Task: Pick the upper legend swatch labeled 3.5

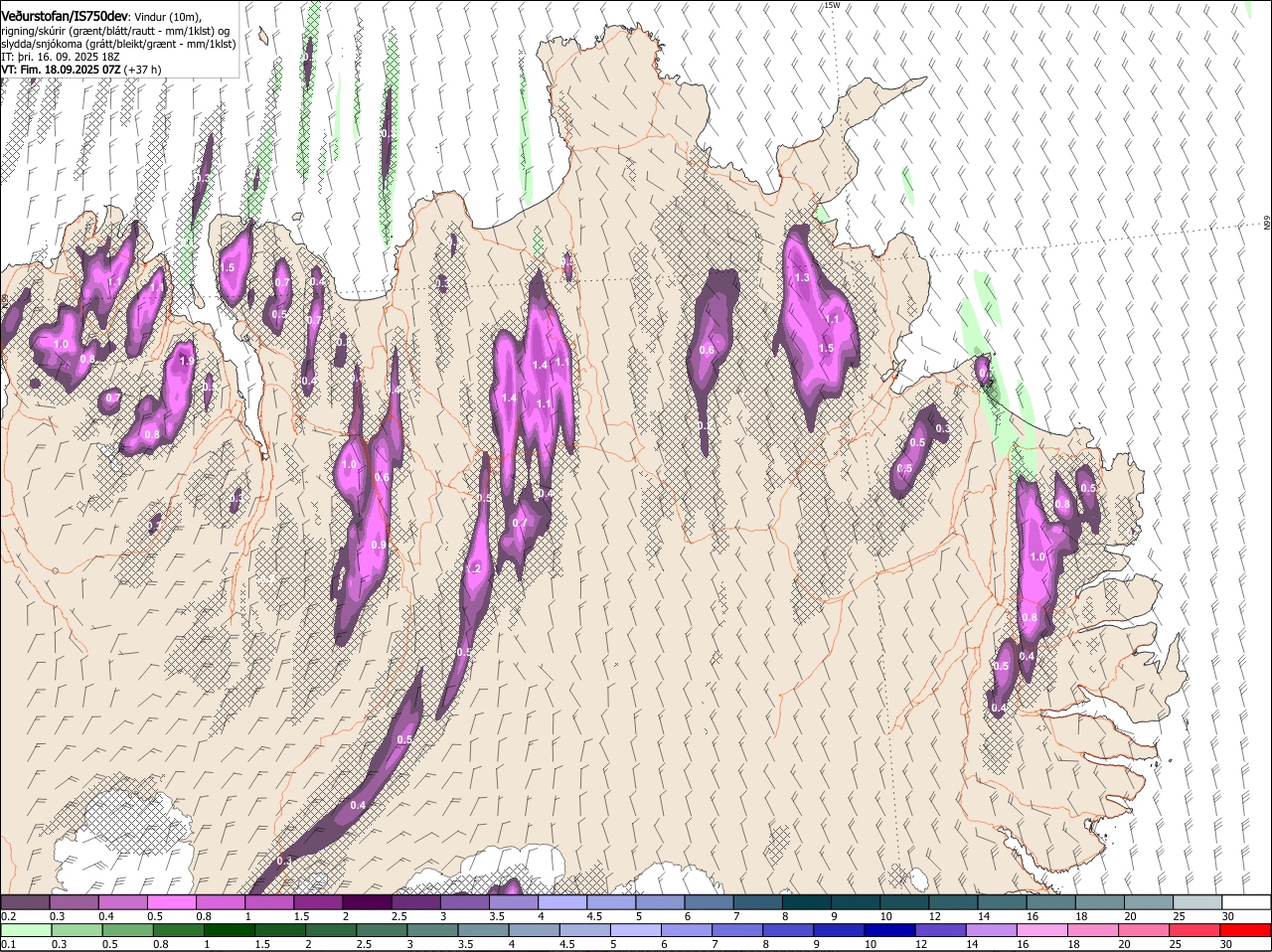Action: click(x=513, y=902)
